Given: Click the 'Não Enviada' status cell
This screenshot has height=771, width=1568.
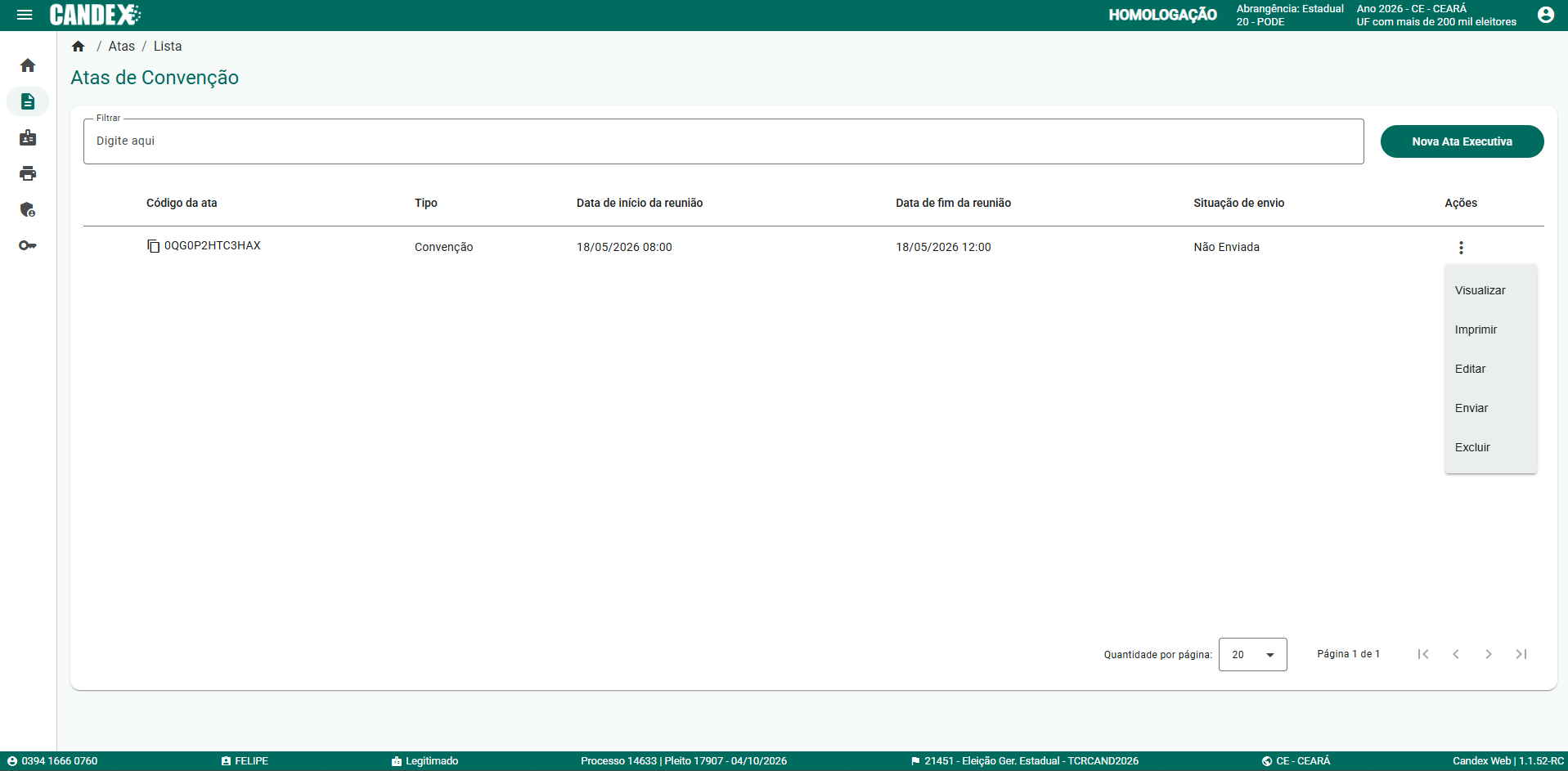Looking at the screenshot, I should (1226, 247).
